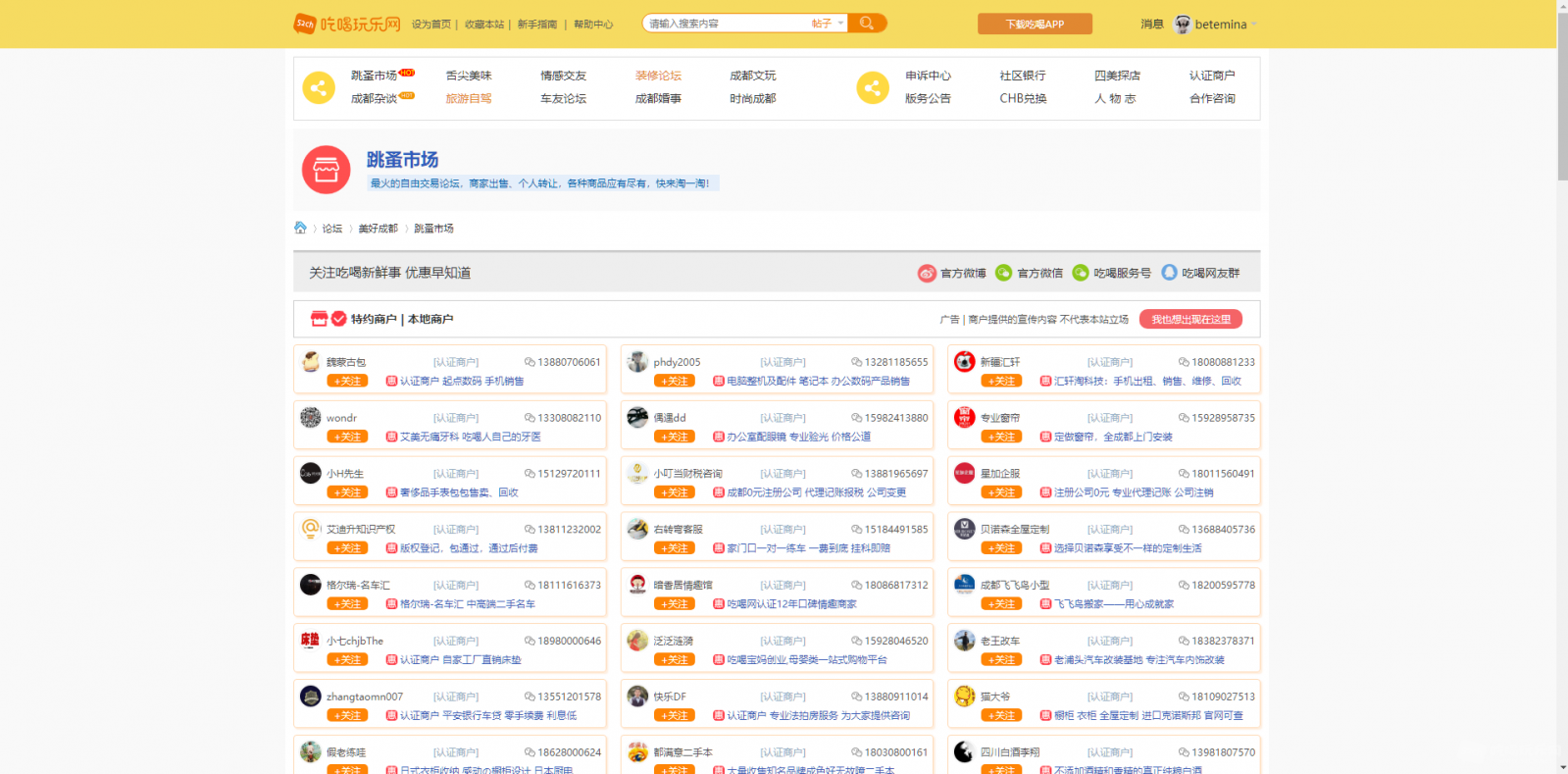Screen dimensions: 1568x774
Task: Follow merchant wondr with +关注
Action: pos(347,437)
